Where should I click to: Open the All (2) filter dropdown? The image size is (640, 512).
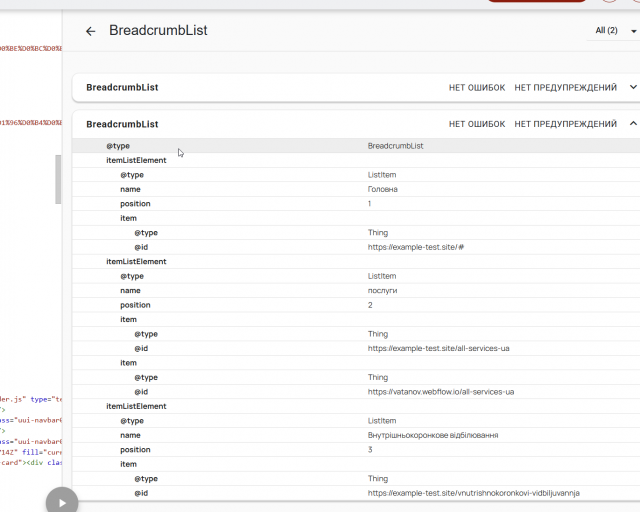click(612, 31)
